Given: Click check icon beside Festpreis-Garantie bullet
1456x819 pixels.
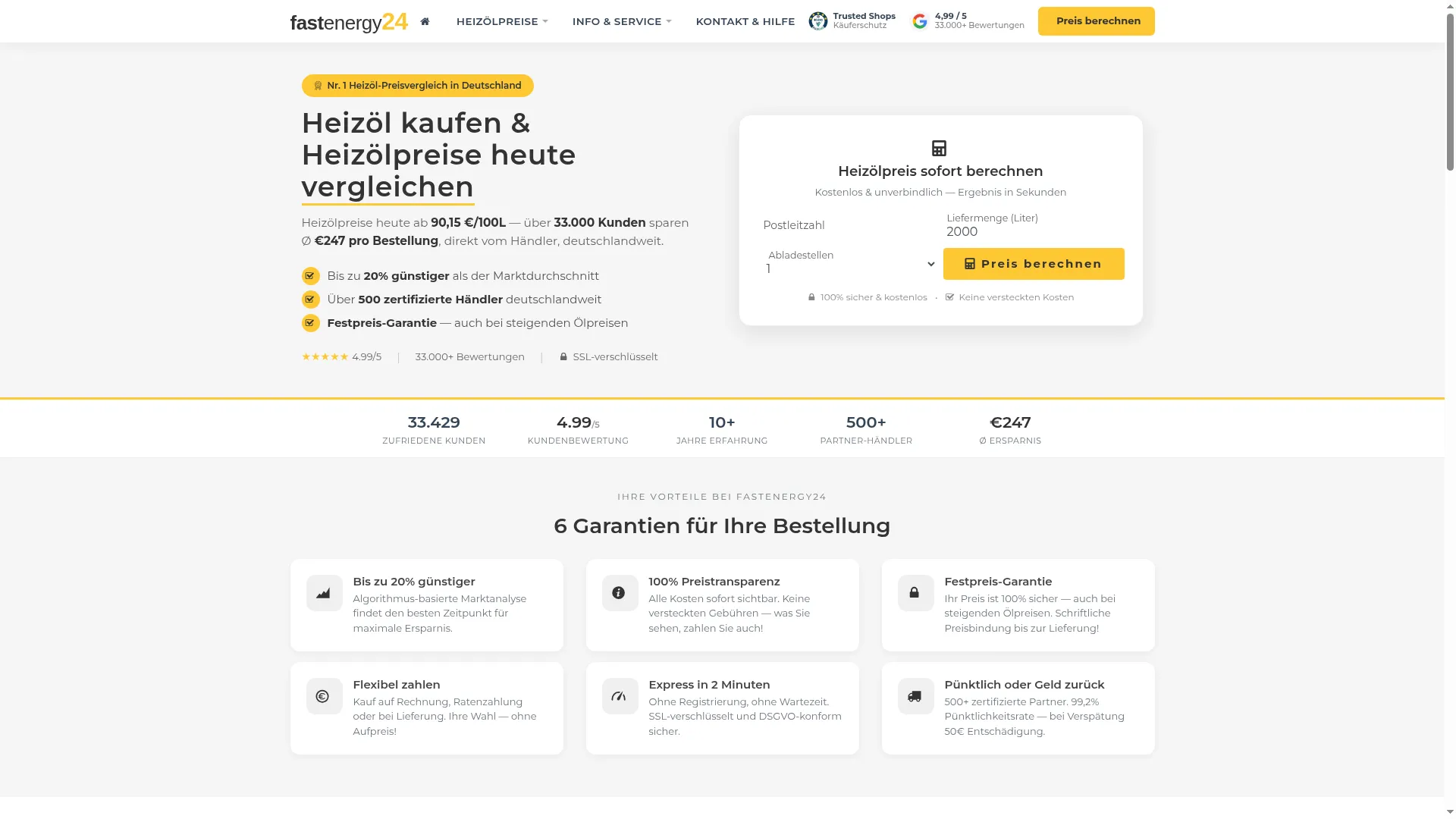Looking at the screenshot, I should point(310,322).
